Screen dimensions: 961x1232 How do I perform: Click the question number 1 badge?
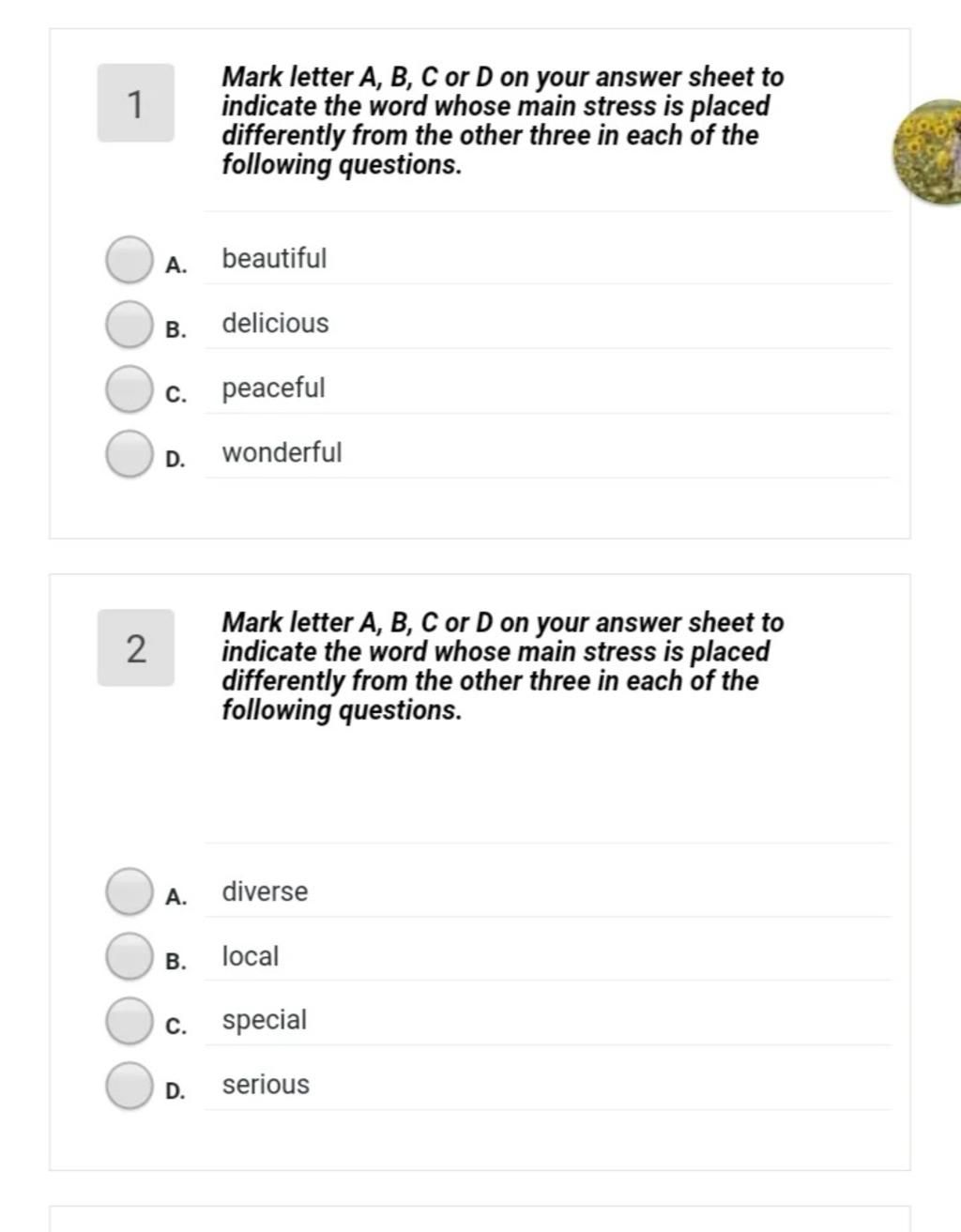pyautogui.click(x=136, y=103)
